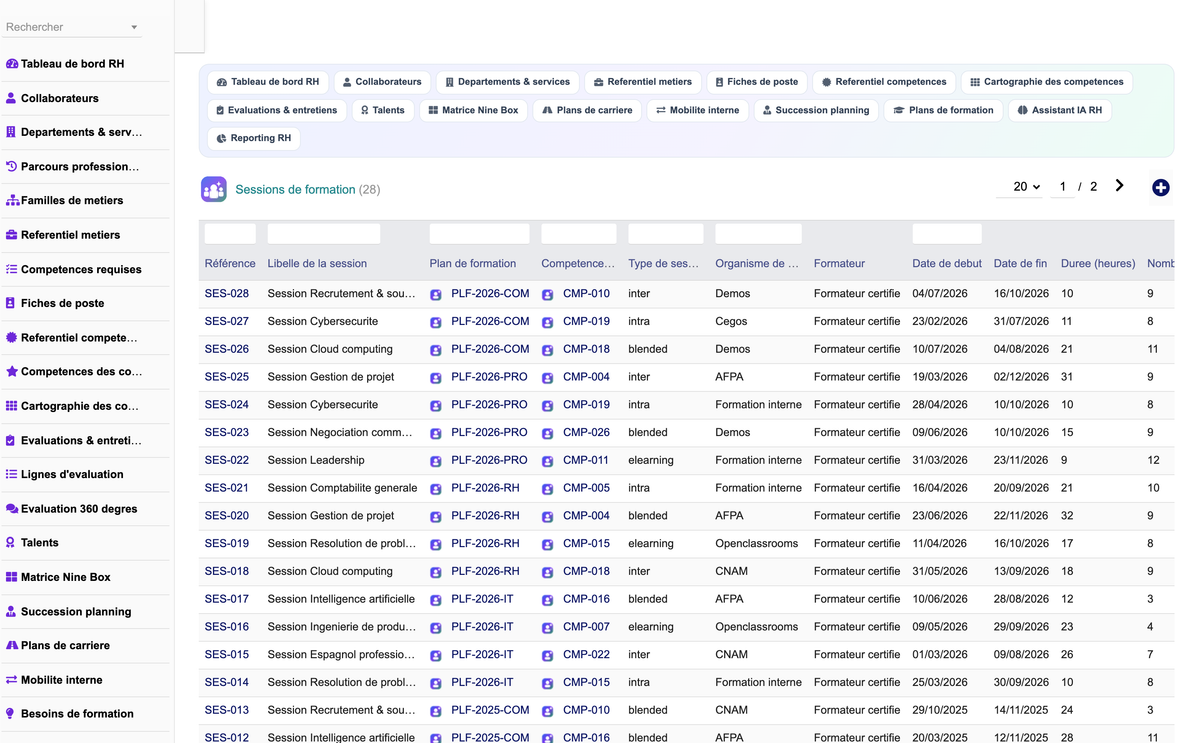Open competence link CMP-022

pos(586,655)
